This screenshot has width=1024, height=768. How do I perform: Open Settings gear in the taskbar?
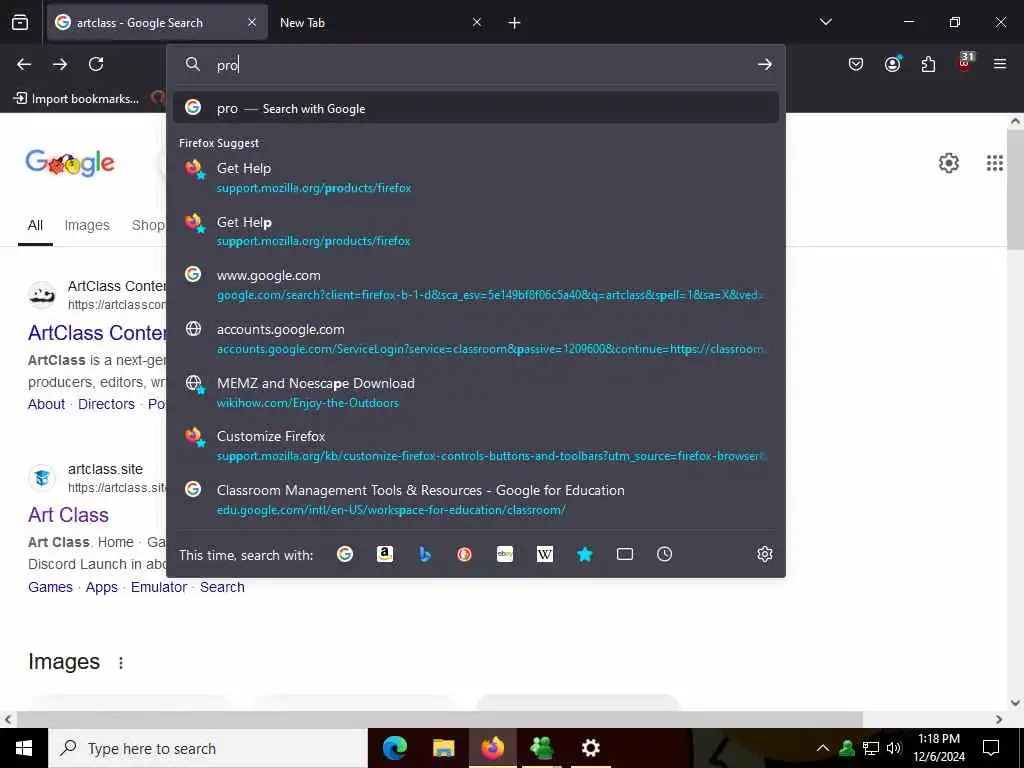590,748
